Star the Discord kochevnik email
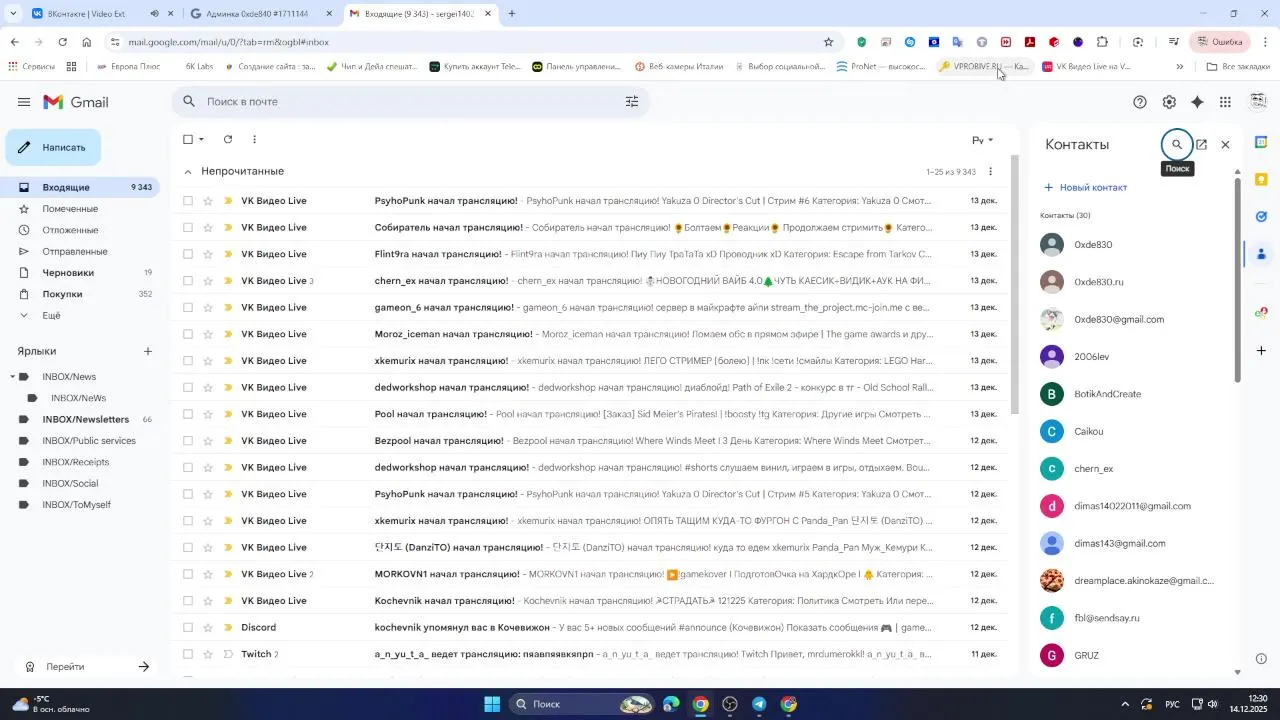 pyautogui.click(x=208, y=628)
